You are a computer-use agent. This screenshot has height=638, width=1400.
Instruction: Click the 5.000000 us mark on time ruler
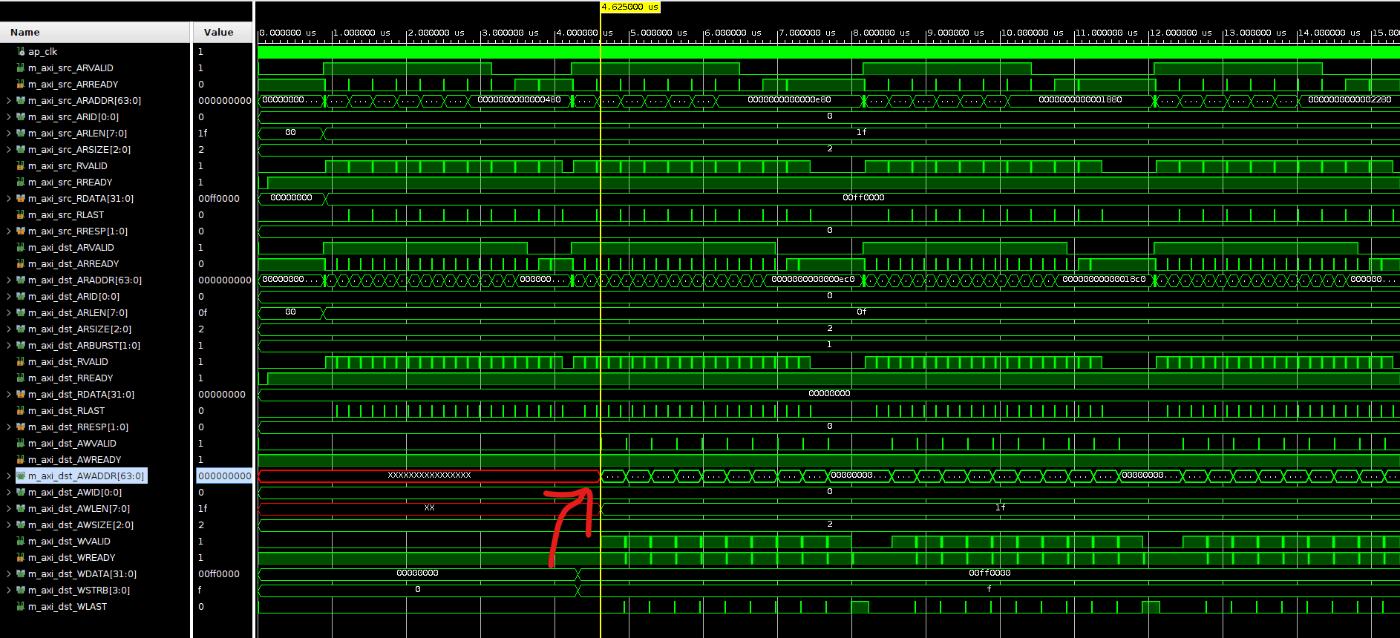[x=659, y=33]
